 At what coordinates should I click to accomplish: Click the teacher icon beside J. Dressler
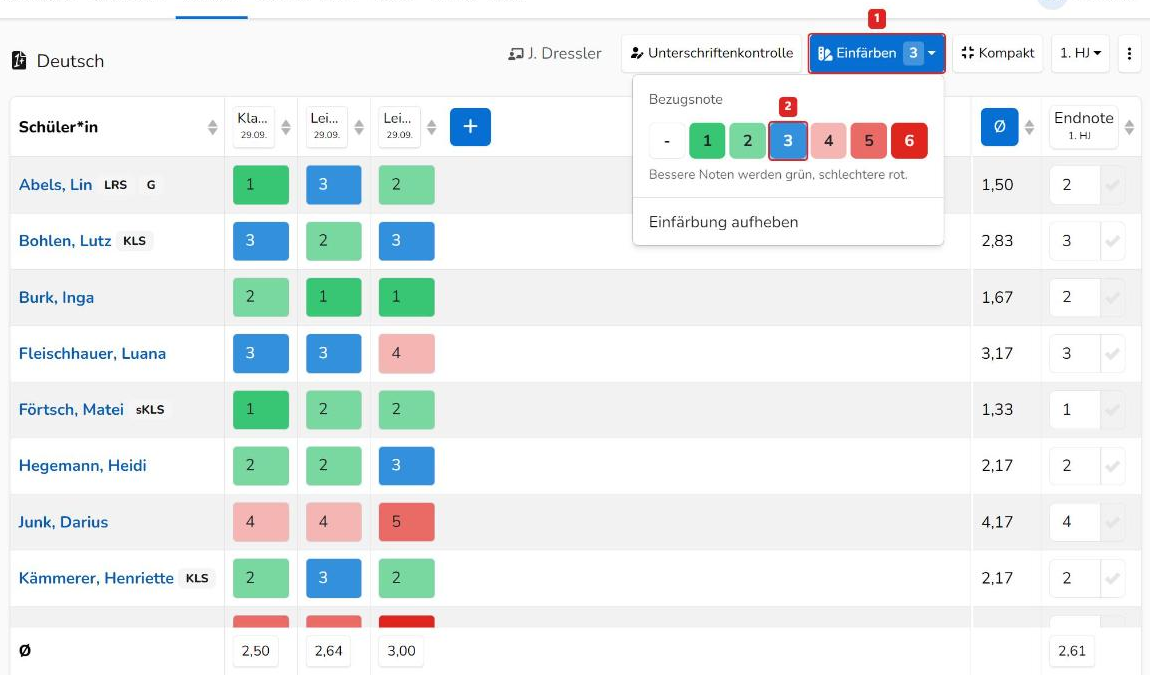(x=516, y=54)
